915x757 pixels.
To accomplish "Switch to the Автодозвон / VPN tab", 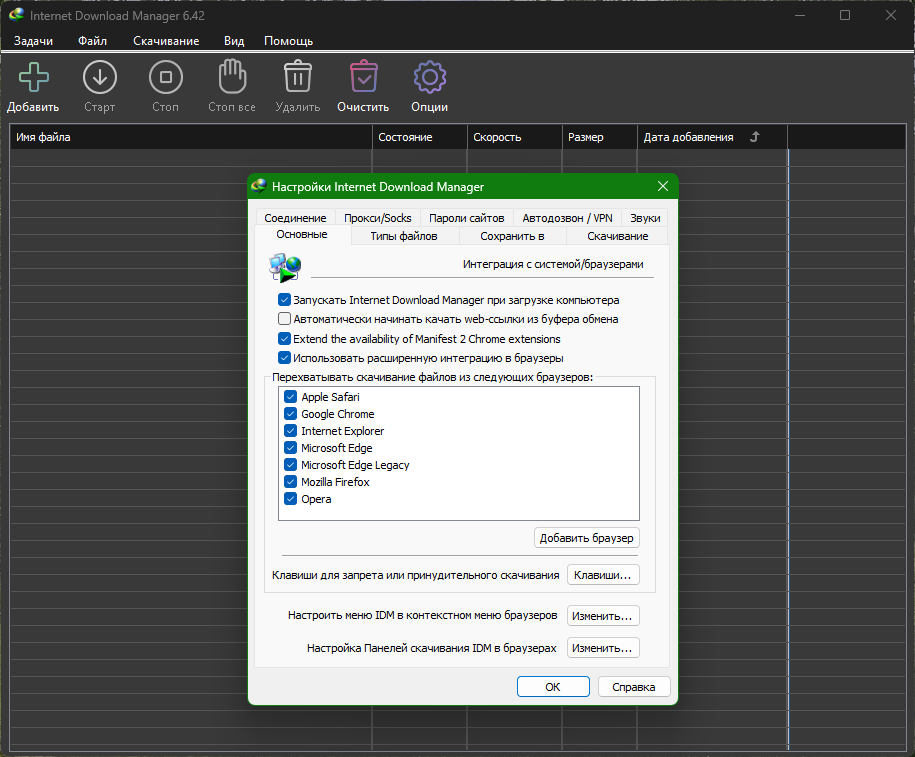I will 567,218.
